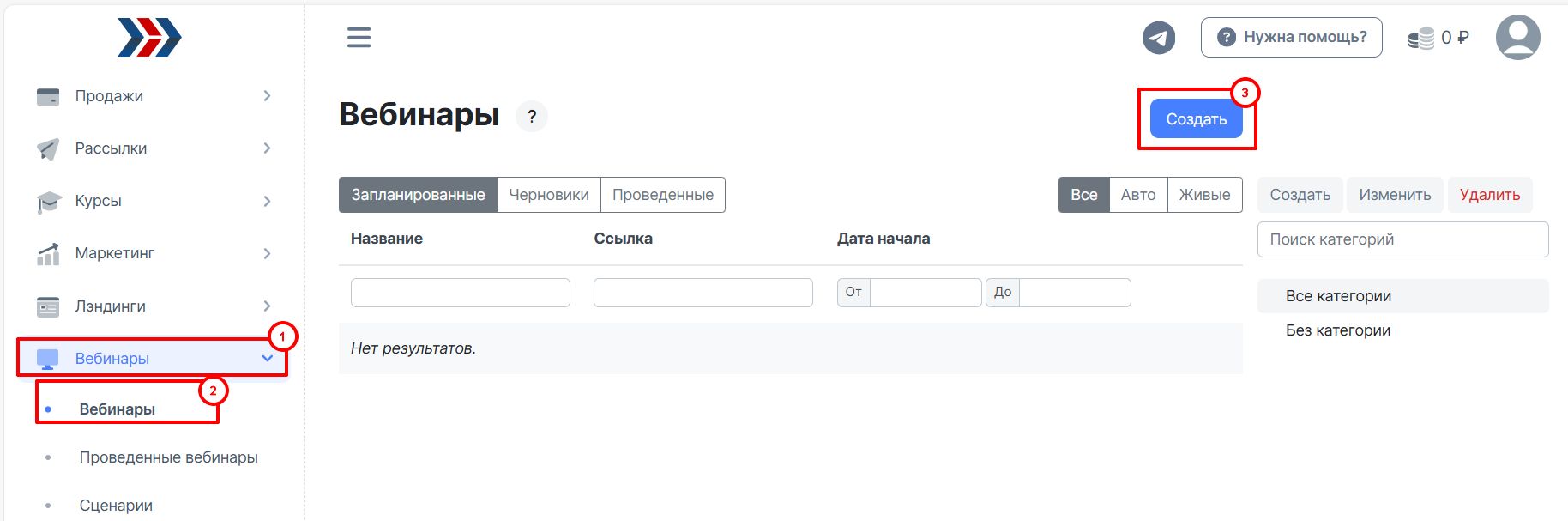1568x521 pixels.
Task: Select the Вебинары submenu item
Action: coord(118,409)
